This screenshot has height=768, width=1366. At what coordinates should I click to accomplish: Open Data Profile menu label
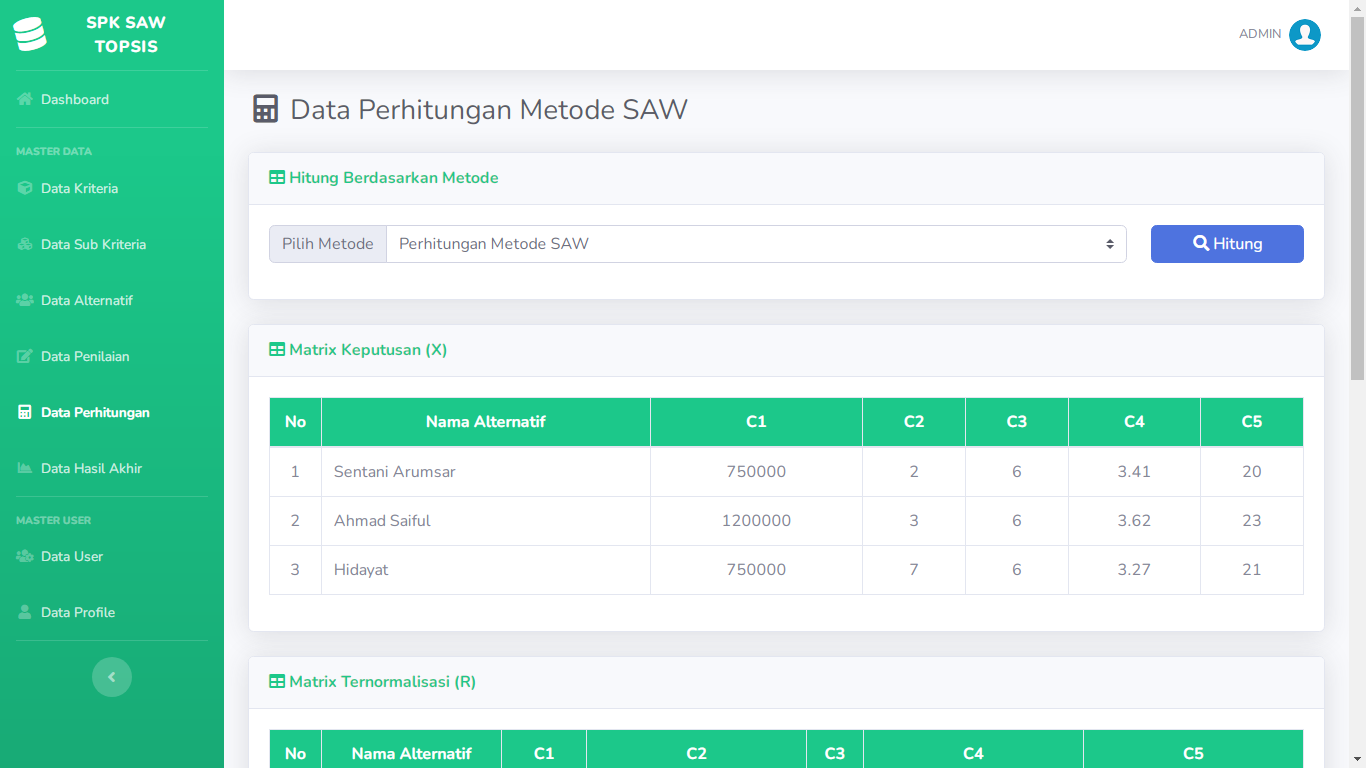click(78, 612)
